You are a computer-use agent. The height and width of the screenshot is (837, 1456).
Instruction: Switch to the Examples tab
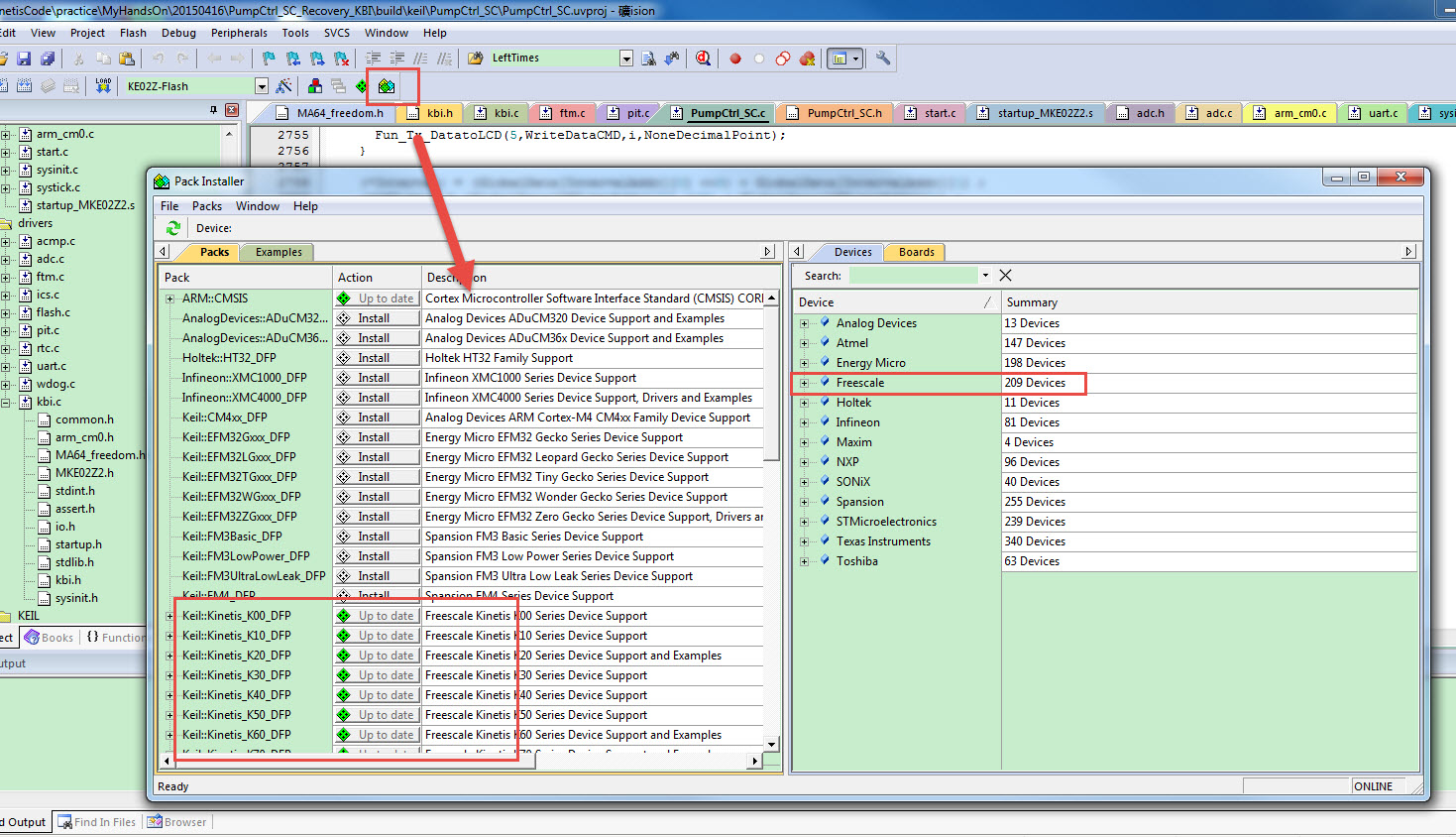point(279,252)
